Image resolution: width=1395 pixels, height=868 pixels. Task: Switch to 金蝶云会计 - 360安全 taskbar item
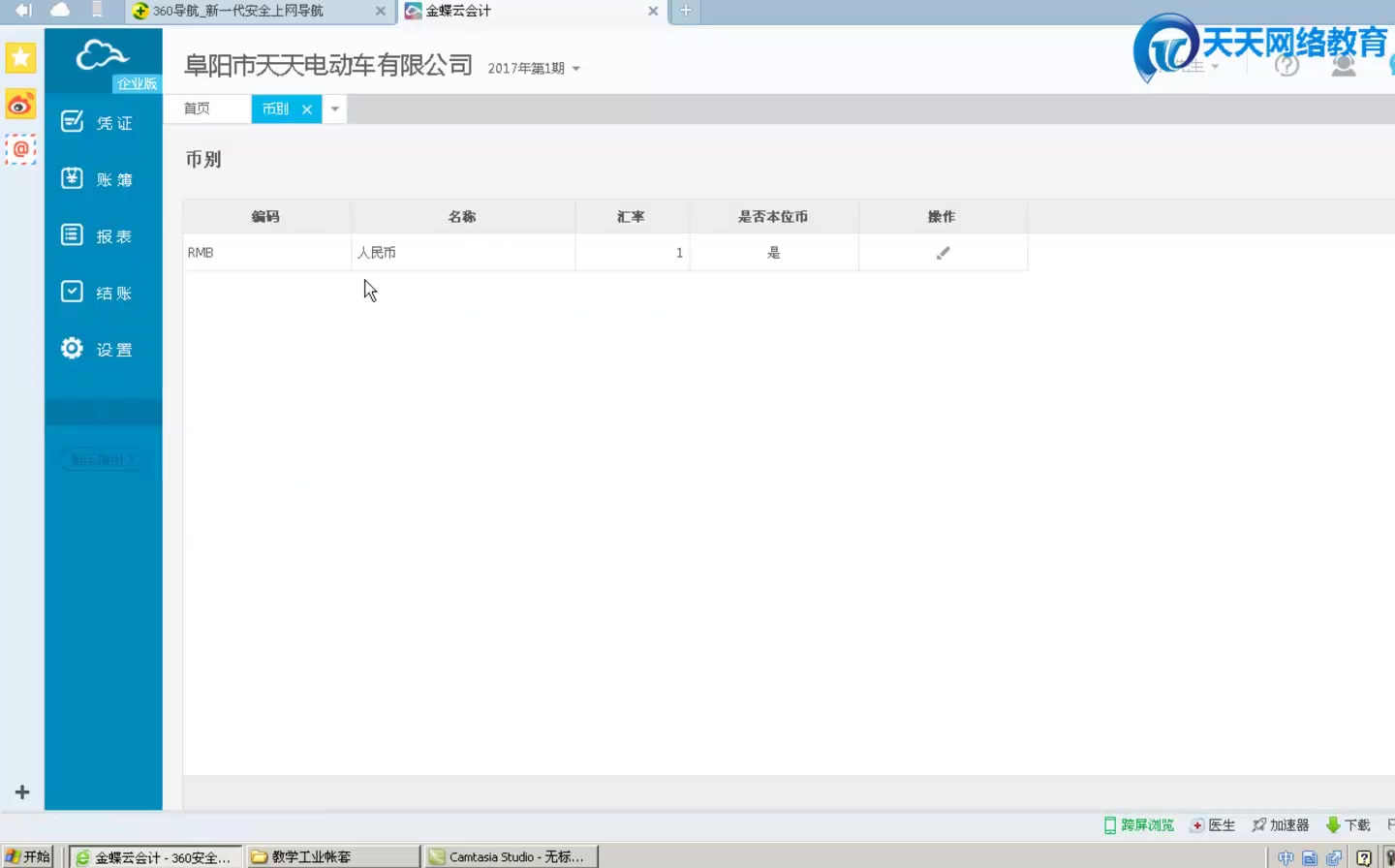(155, 857)
